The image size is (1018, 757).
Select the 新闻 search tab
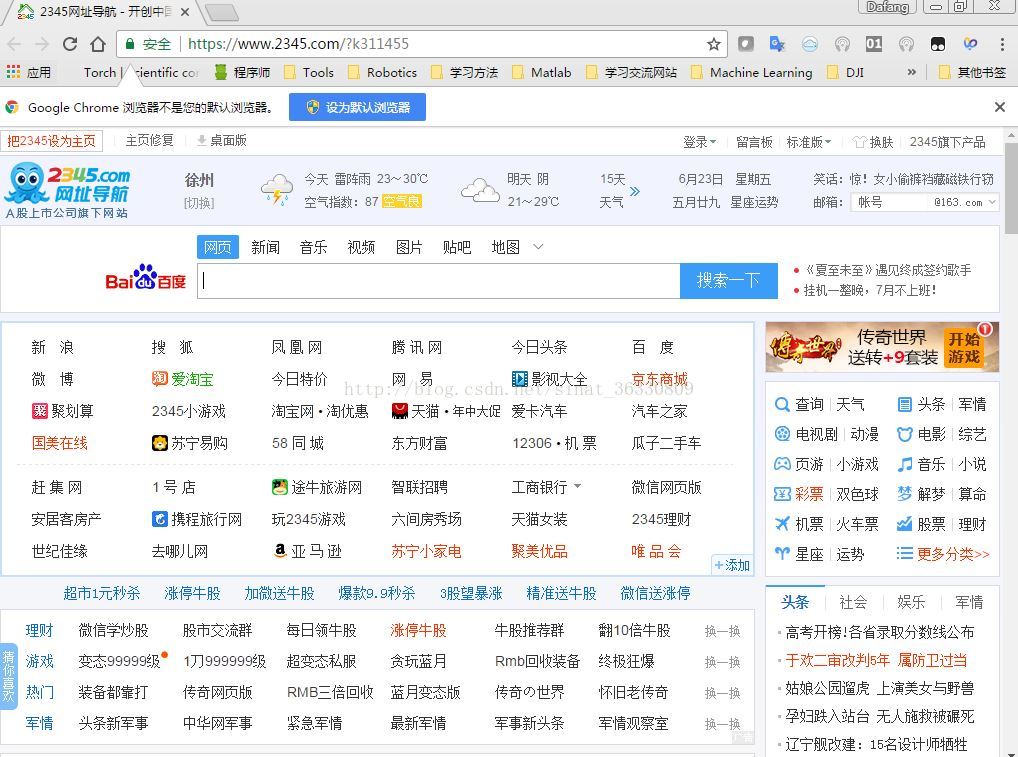pos(266,247)
